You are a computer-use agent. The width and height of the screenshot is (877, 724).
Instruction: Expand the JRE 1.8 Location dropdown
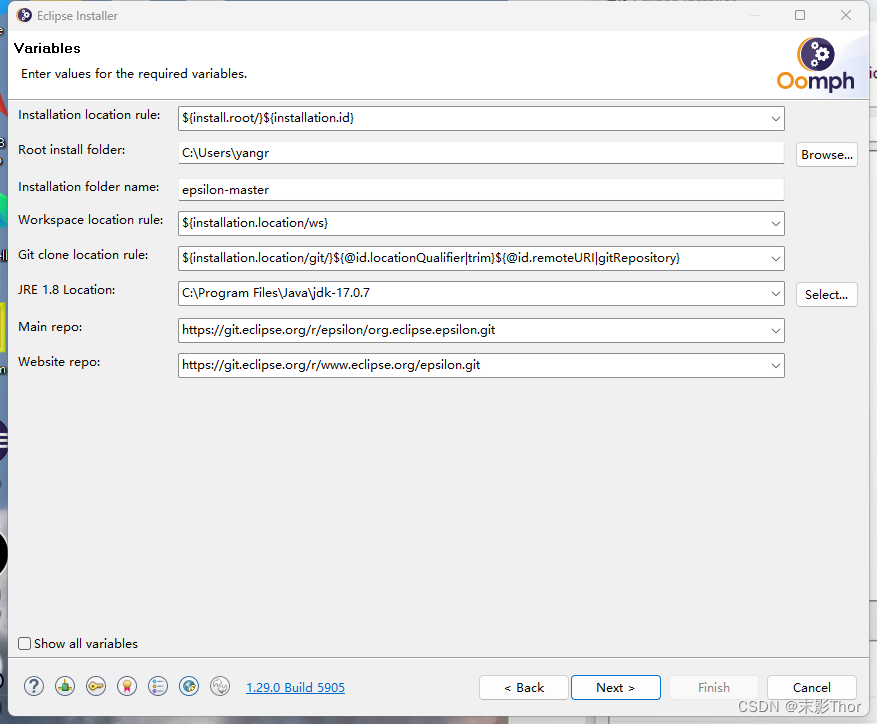pos(775,294)
